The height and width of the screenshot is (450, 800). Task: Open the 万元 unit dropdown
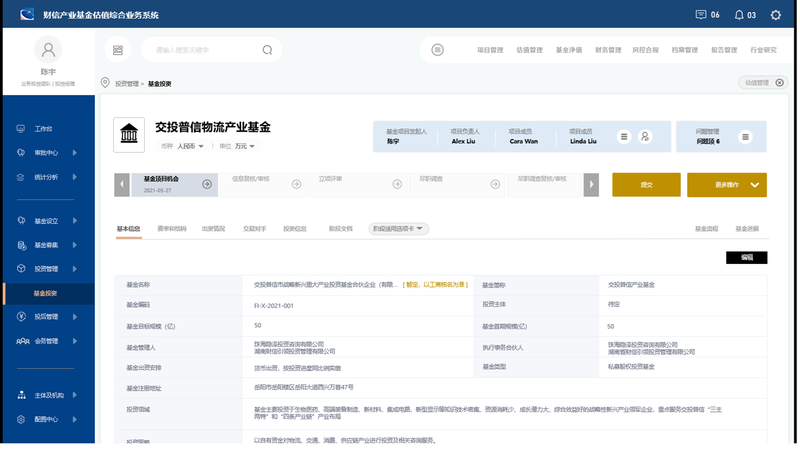click(x=244, y=146)
